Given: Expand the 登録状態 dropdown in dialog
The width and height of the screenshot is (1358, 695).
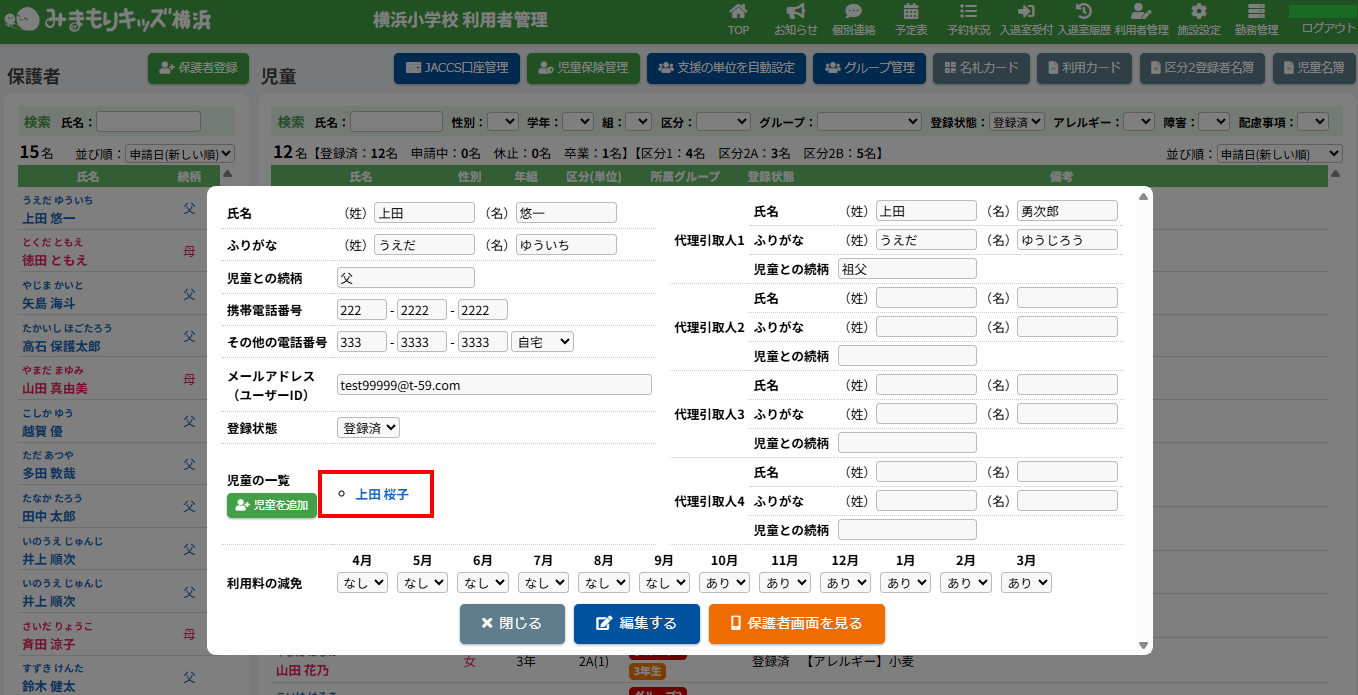Looking at the screenshot, I should pyautogui.click(x=368, y=427).
